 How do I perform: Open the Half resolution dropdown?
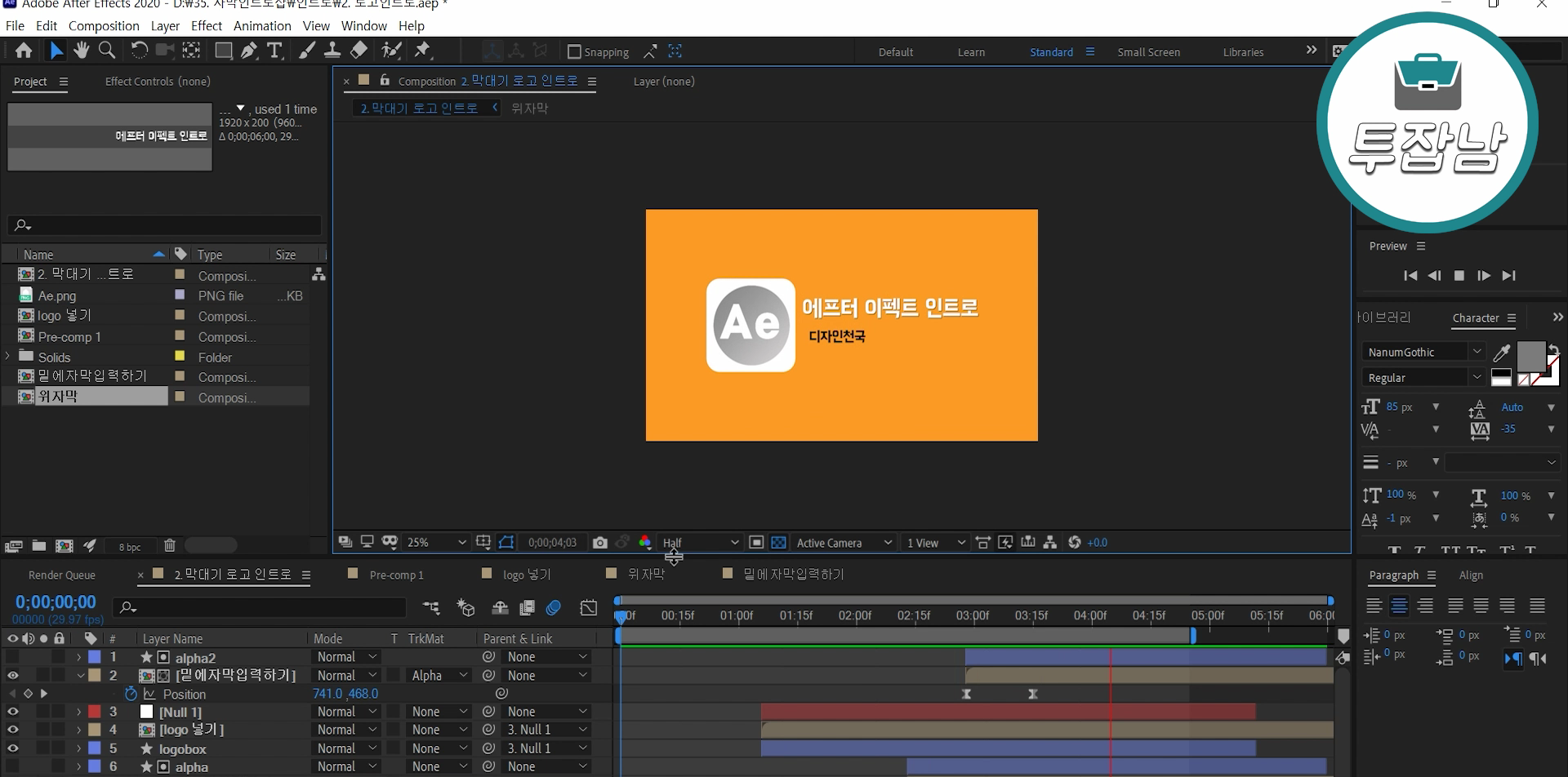(701, 543)
